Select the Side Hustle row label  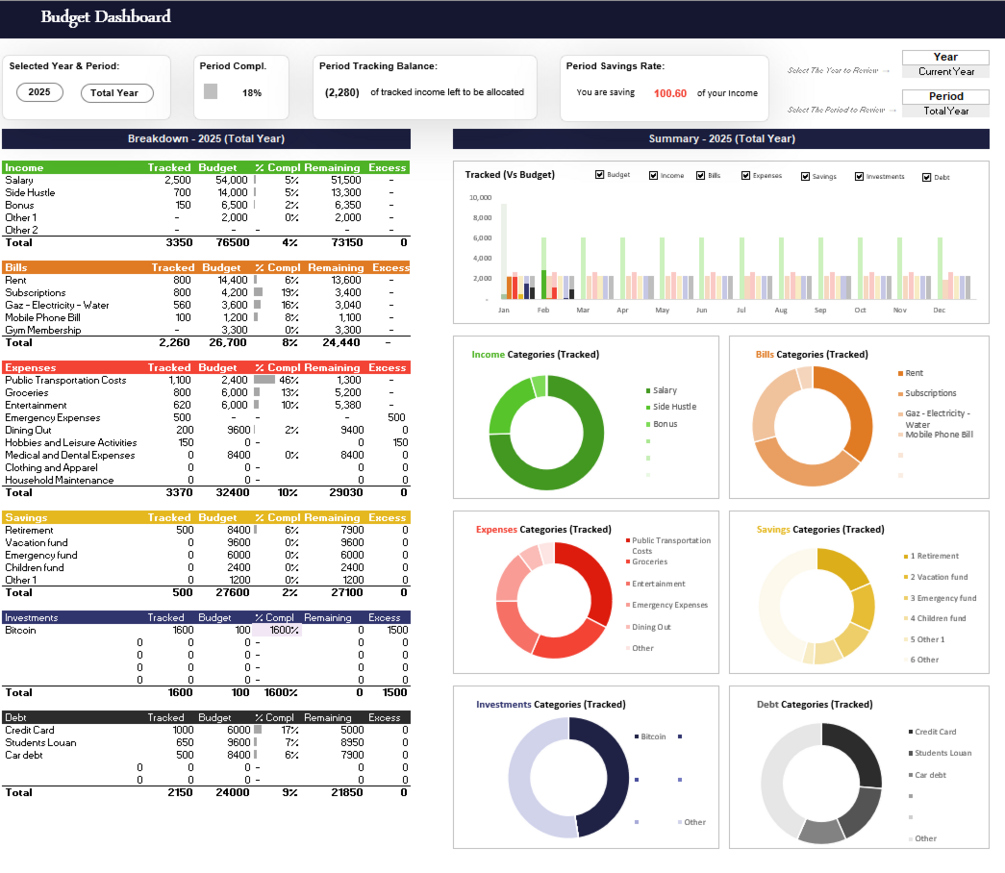coord(30,192)
